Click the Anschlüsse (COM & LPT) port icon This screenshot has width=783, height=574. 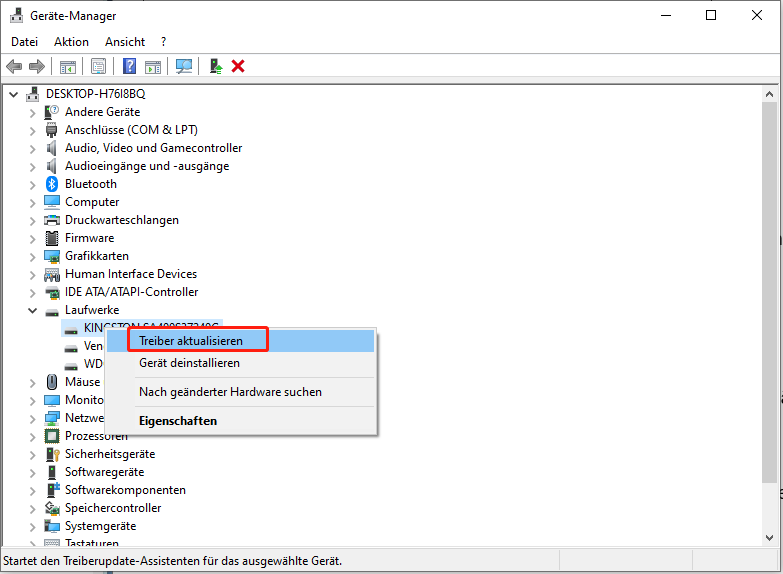(51, 130)
